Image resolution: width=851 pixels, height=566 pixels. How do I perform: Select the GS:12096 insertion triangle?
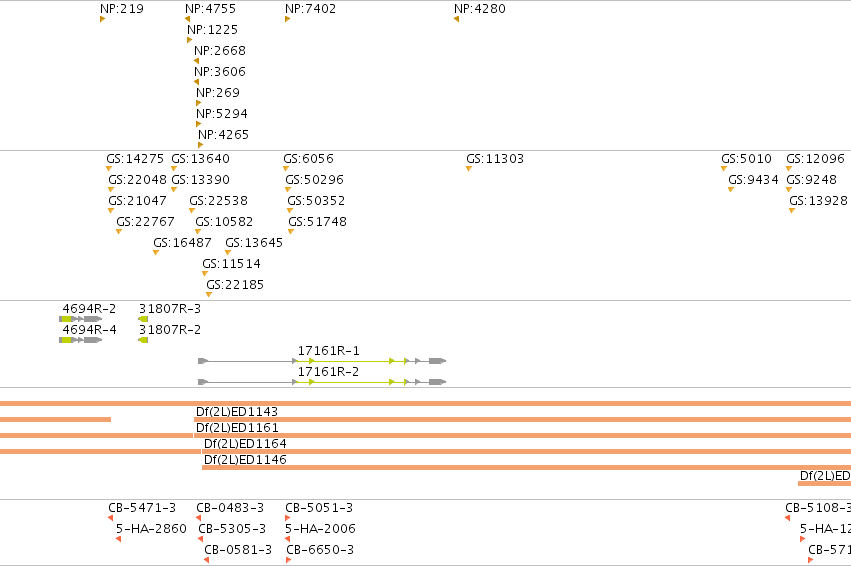tap(789, 169)
